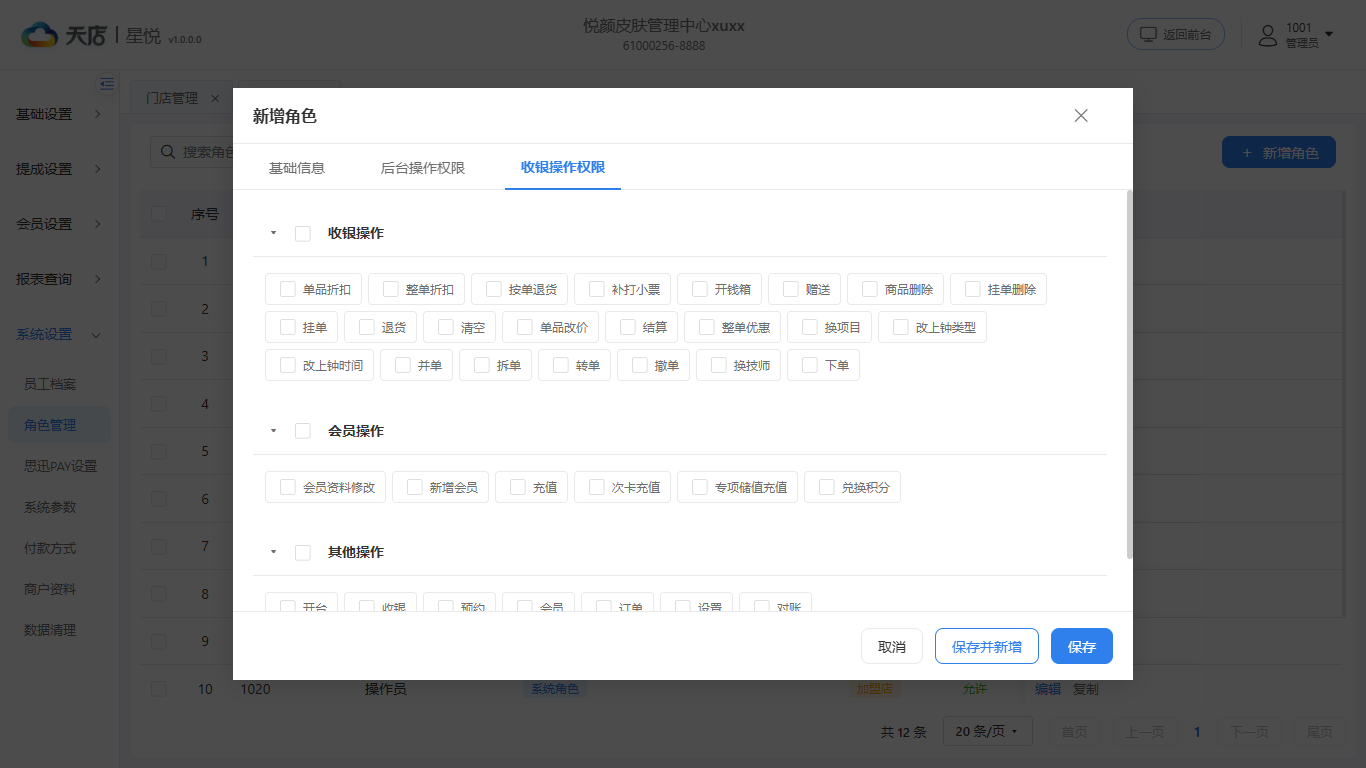Enable 次卡充值 permission
This screenshot has height=768, width=1366.
click(x=597, y=487)
